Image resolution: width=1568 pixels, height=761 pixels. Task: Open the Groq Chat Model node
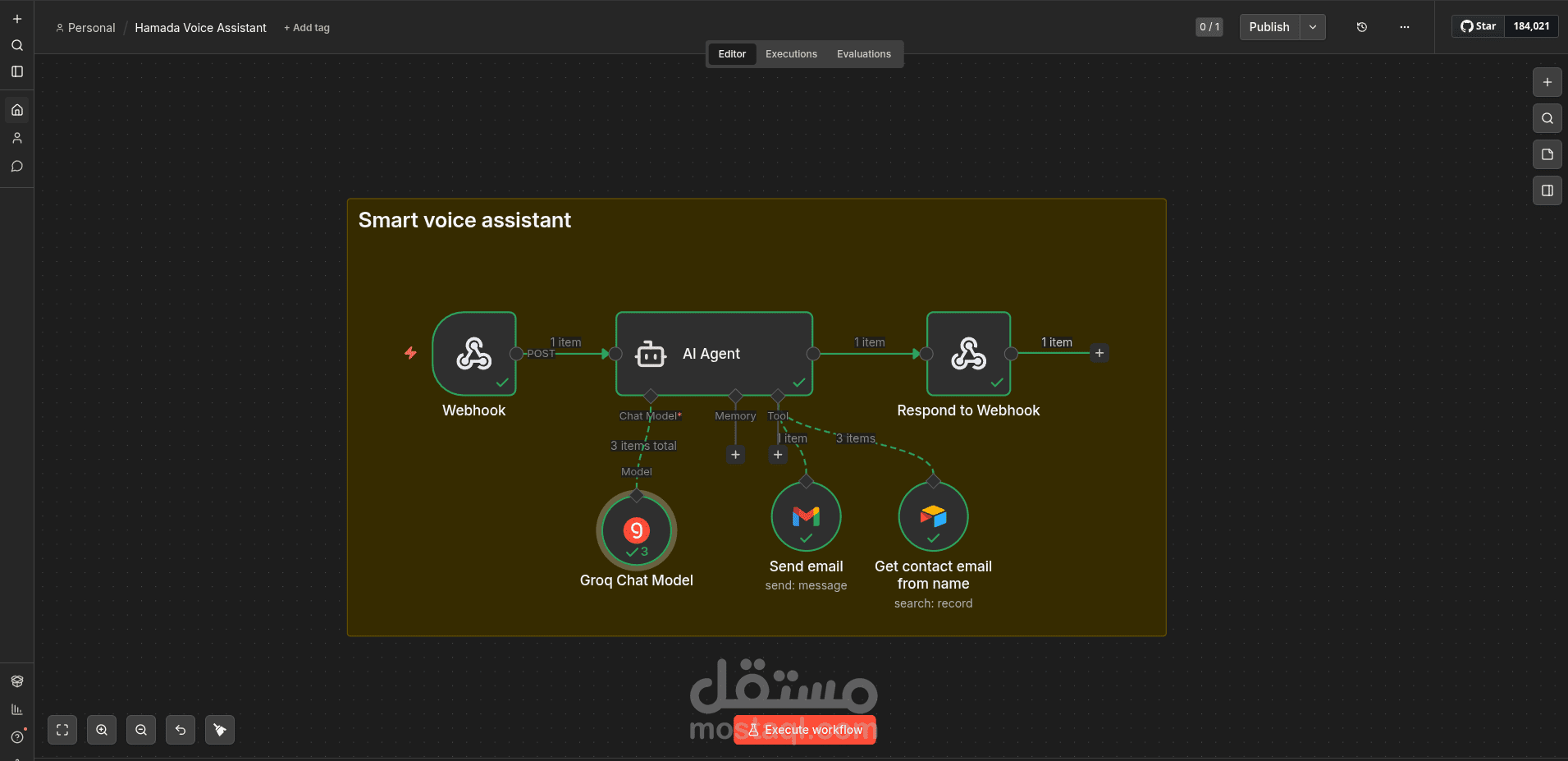coord(637,530)
